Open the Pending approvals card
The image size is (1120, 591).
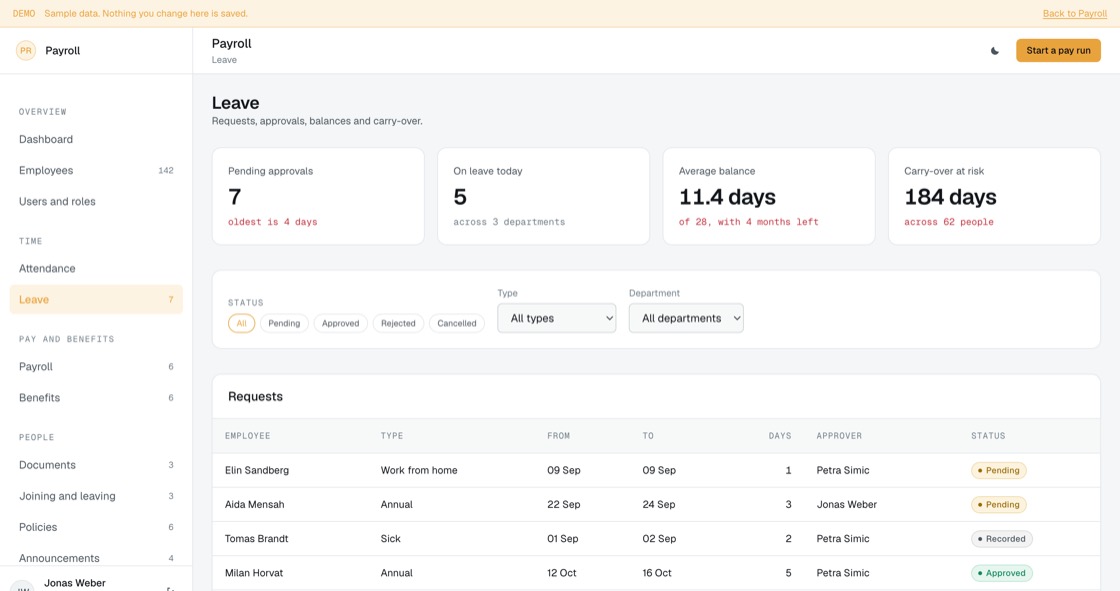coord(318,197)
